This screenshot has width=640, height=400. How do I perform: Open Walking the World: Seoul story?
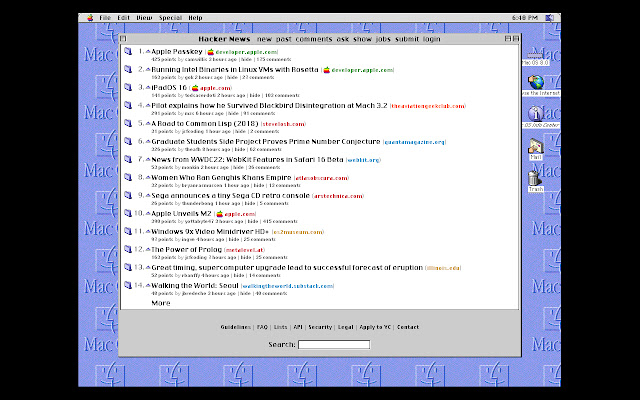click(195, 285)
